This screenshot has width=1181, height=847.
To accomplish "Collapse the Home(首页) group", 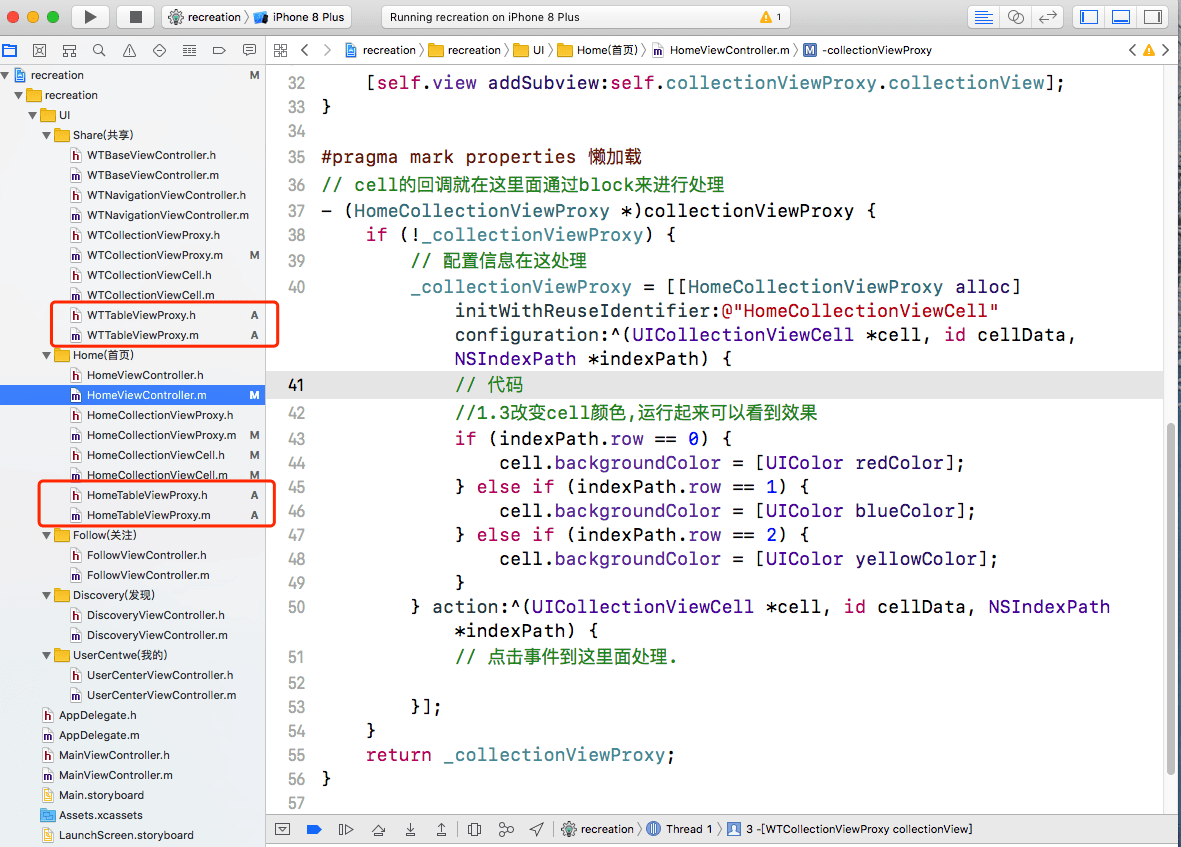I will (x=47, y=355).
